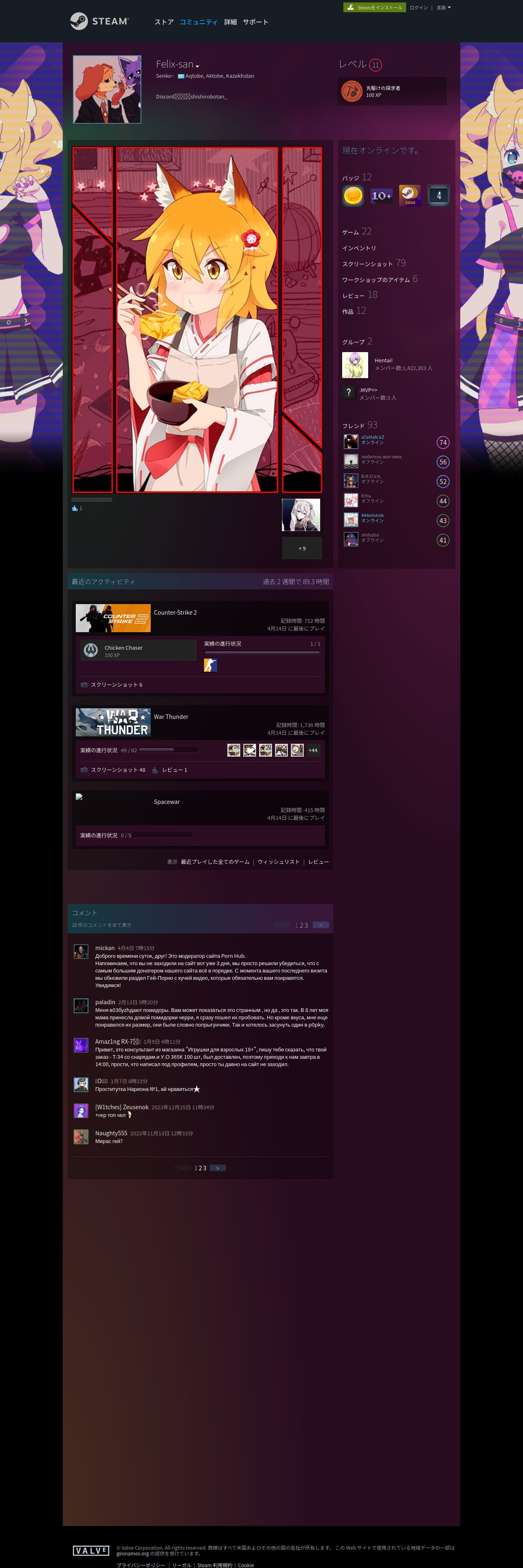The width and height of the screenshot is (523, 1568).
Task: Open the サポート menu
Action: (x=256, y=22)
